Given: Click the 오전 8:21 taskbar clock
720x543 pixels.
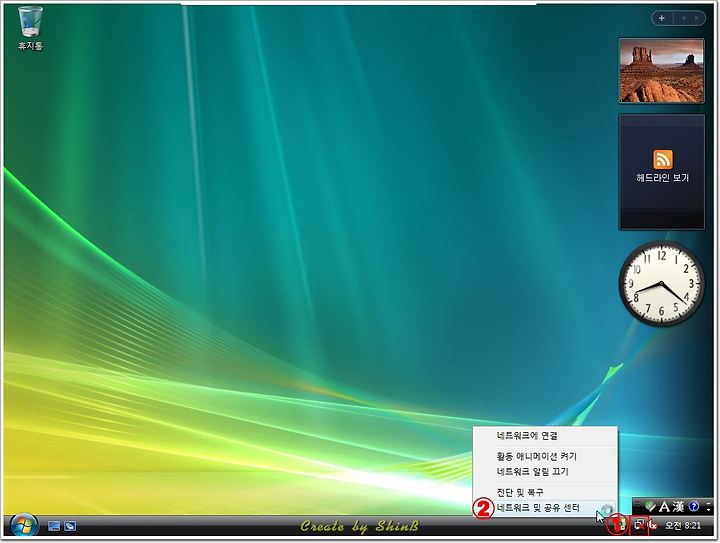Looking at the screenshot, I should [x=683, y=526].
